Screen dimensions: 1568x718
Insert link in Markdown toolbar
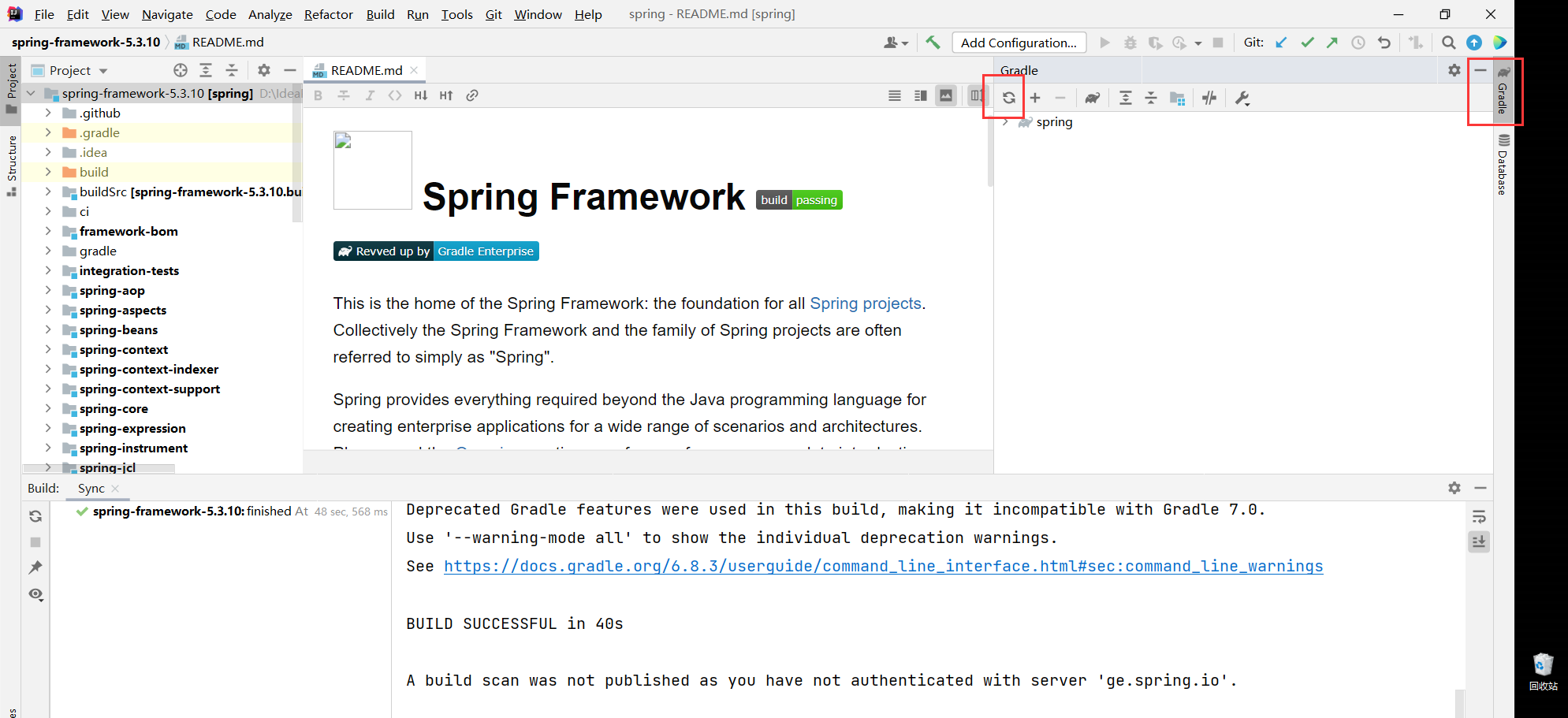pyautogui.click(x=472, y=95)
